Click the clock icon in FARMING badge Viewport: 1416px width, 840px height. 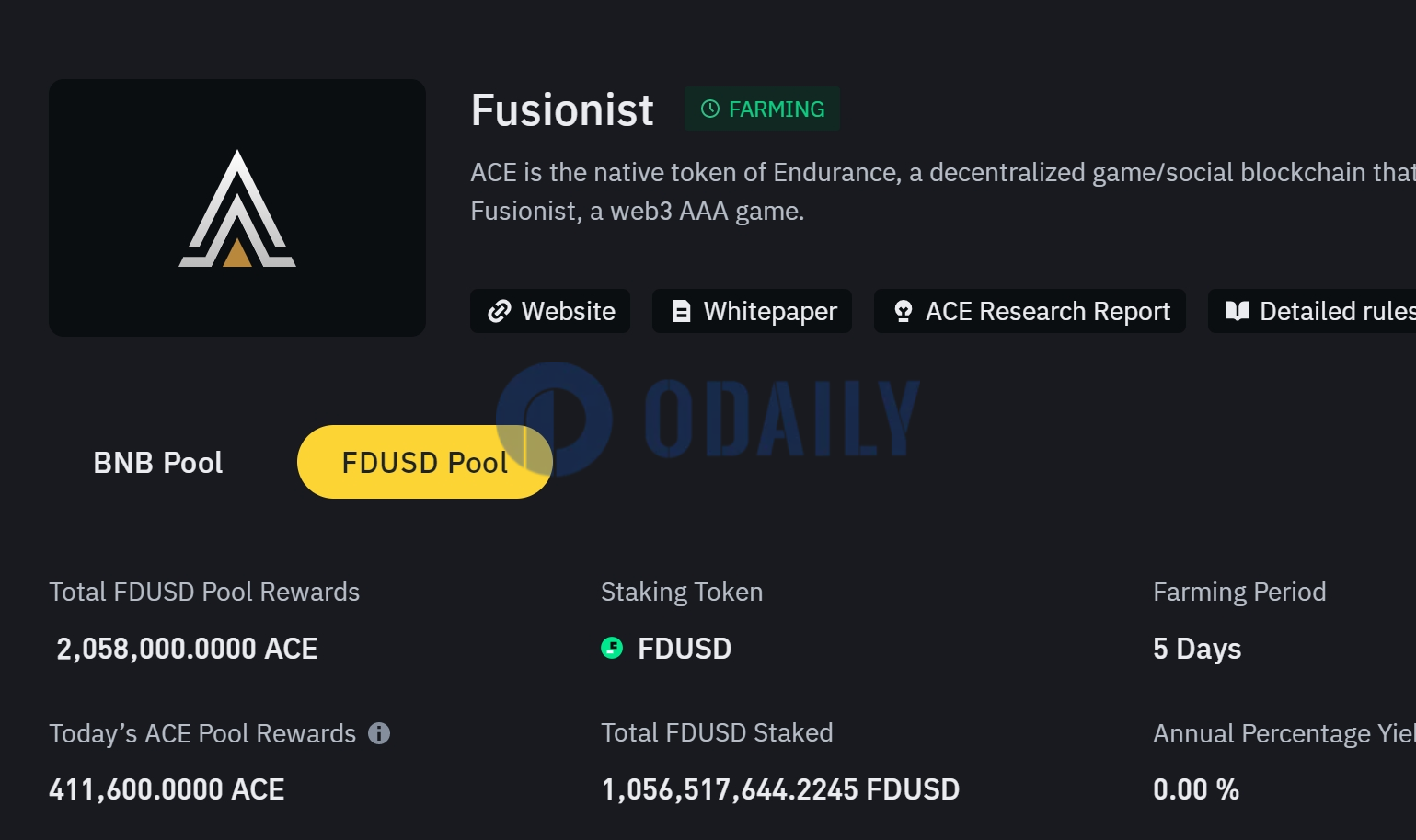tap(709, 109)
